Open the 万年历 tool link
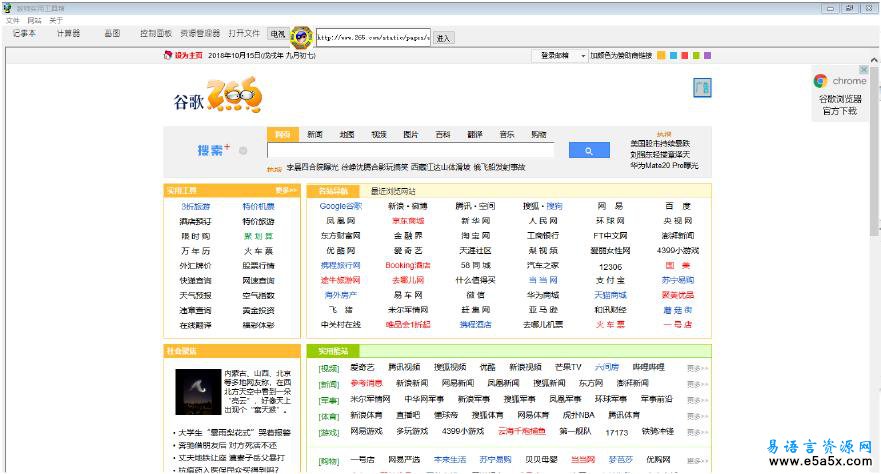The height and width of the screenshot is (474, 881). (195, 251)
